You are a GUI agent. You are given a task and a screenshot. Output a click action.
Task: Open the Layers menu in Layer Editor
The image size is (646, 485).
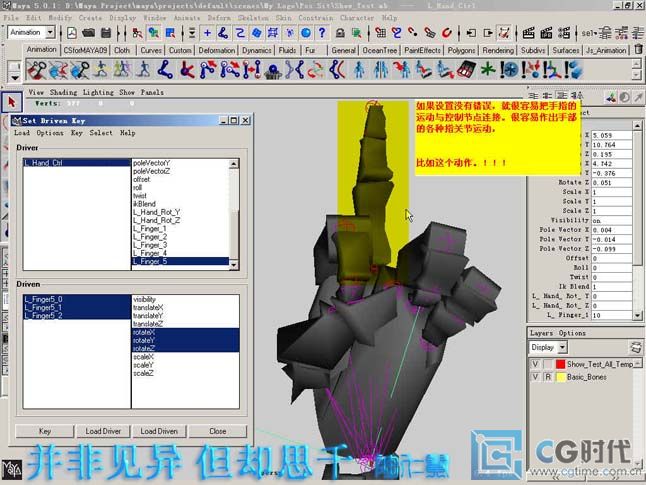point(541,333)
